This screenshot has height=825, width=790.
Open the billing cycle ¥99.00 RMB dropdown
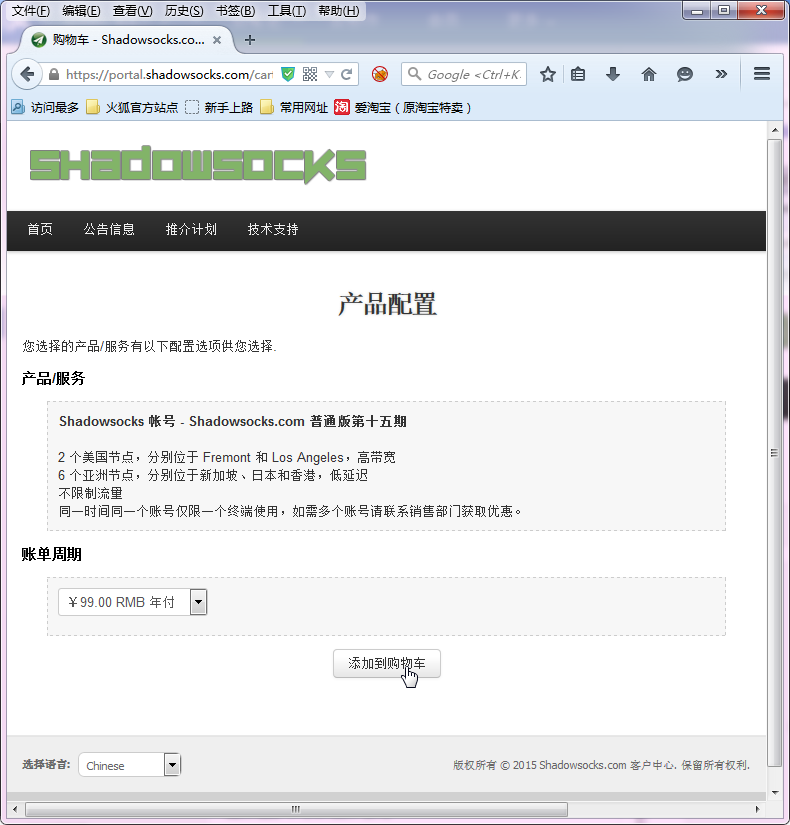coord(133,602)
